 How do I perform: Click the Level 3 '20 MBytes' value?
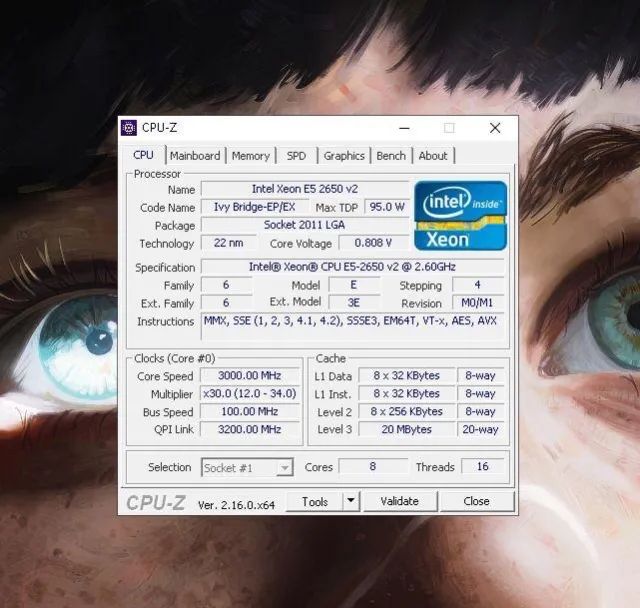(x=407, y=429)
